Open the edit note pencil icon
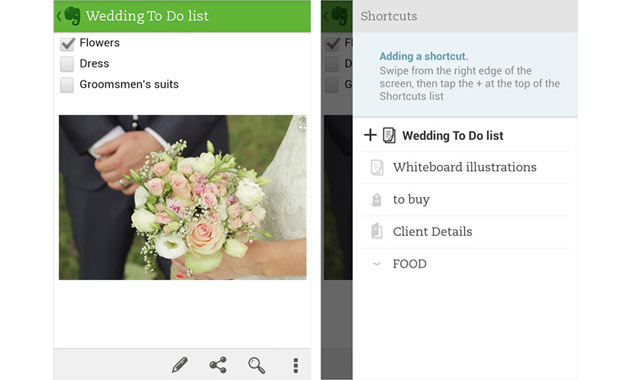The image size is (630, 380). [x=180, y=365]
